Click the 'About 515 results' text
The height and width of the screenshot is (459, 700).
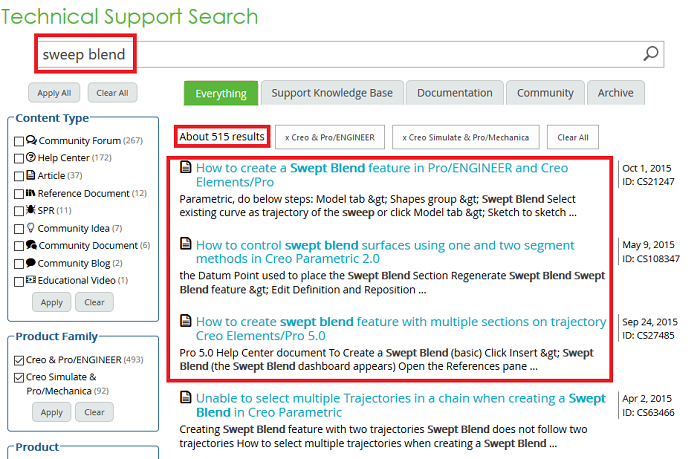[x=222, y=136]
